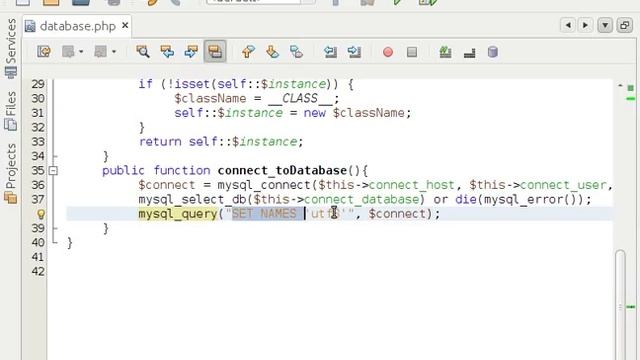
Task: Click the Forward navigation icon
Action: [100, 52]
